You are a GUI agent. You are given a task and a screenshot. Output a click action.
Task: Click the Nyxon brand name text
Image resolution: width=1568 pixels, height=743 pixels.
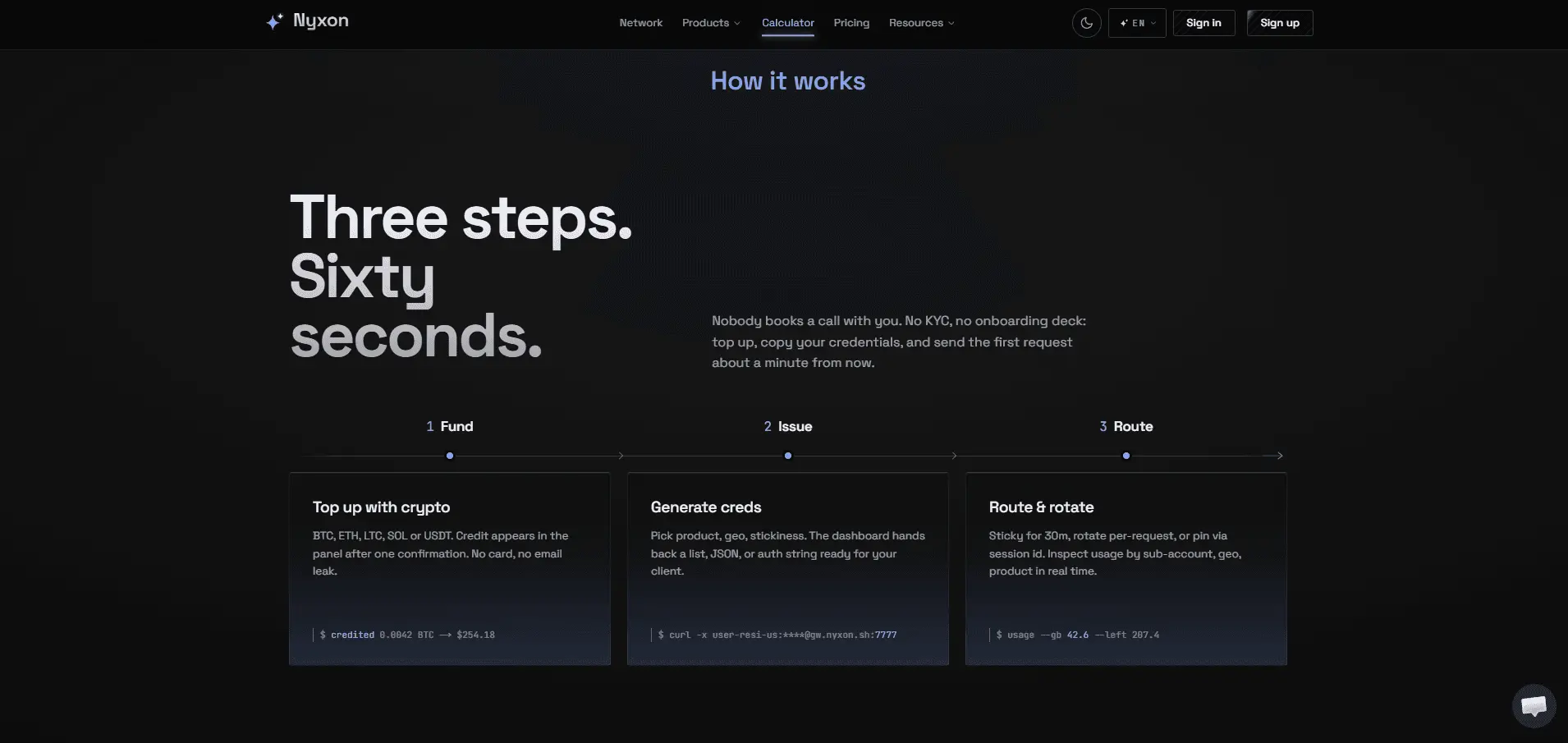[321, 21]
